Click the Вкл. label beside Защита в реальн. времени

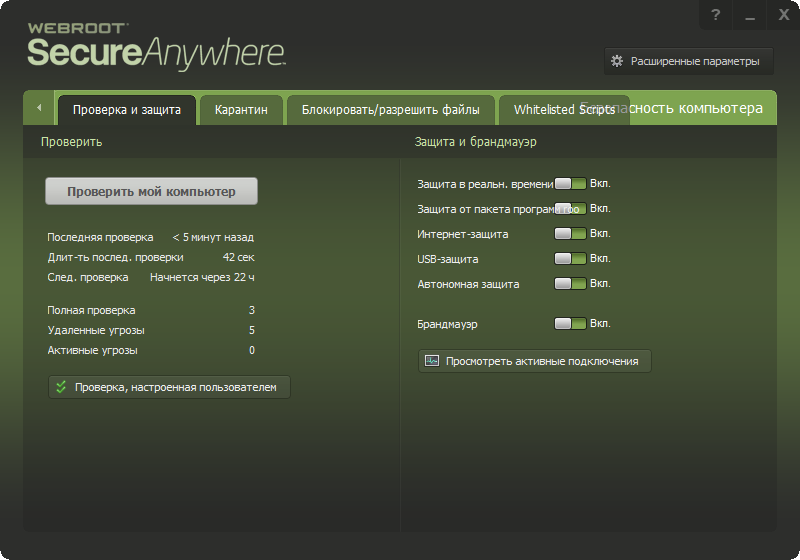click(x=600, y=184)
